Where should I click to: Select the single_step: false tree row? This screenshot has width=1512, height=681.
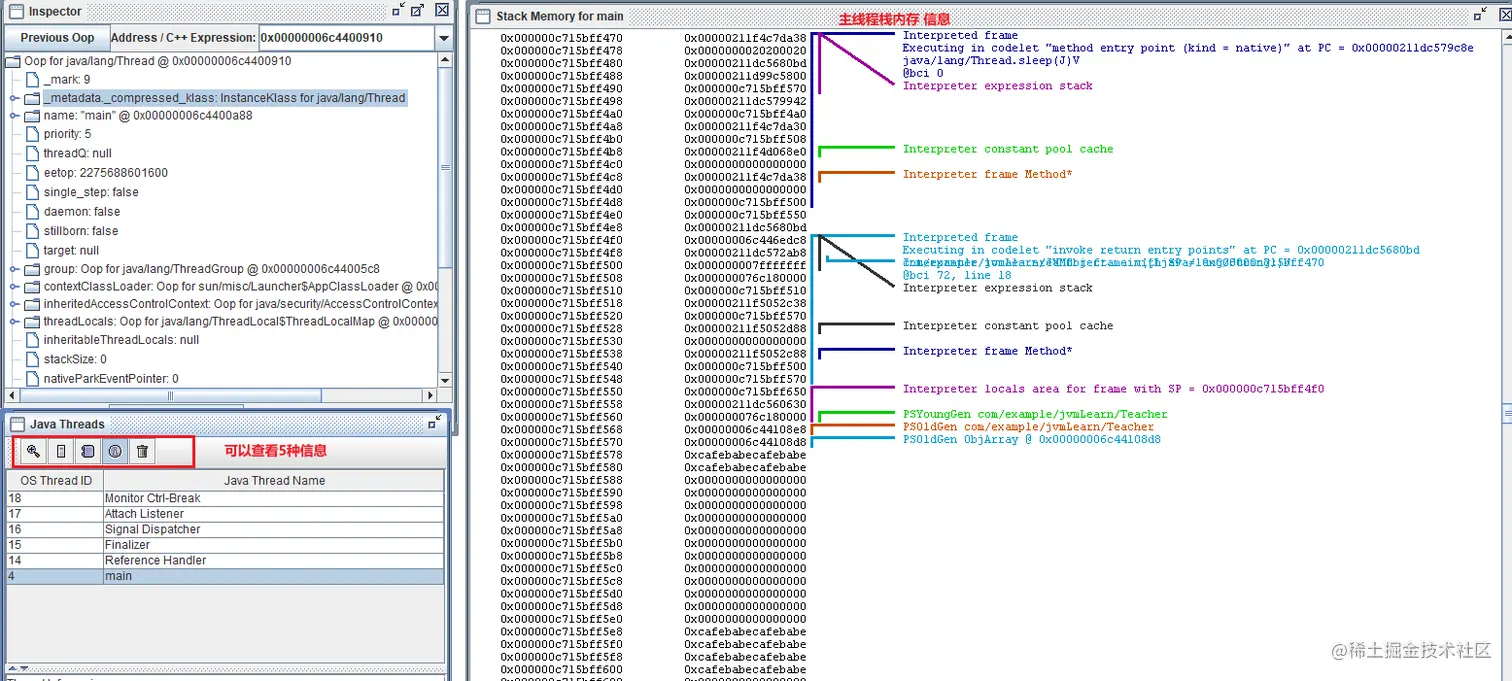[91, 192]
